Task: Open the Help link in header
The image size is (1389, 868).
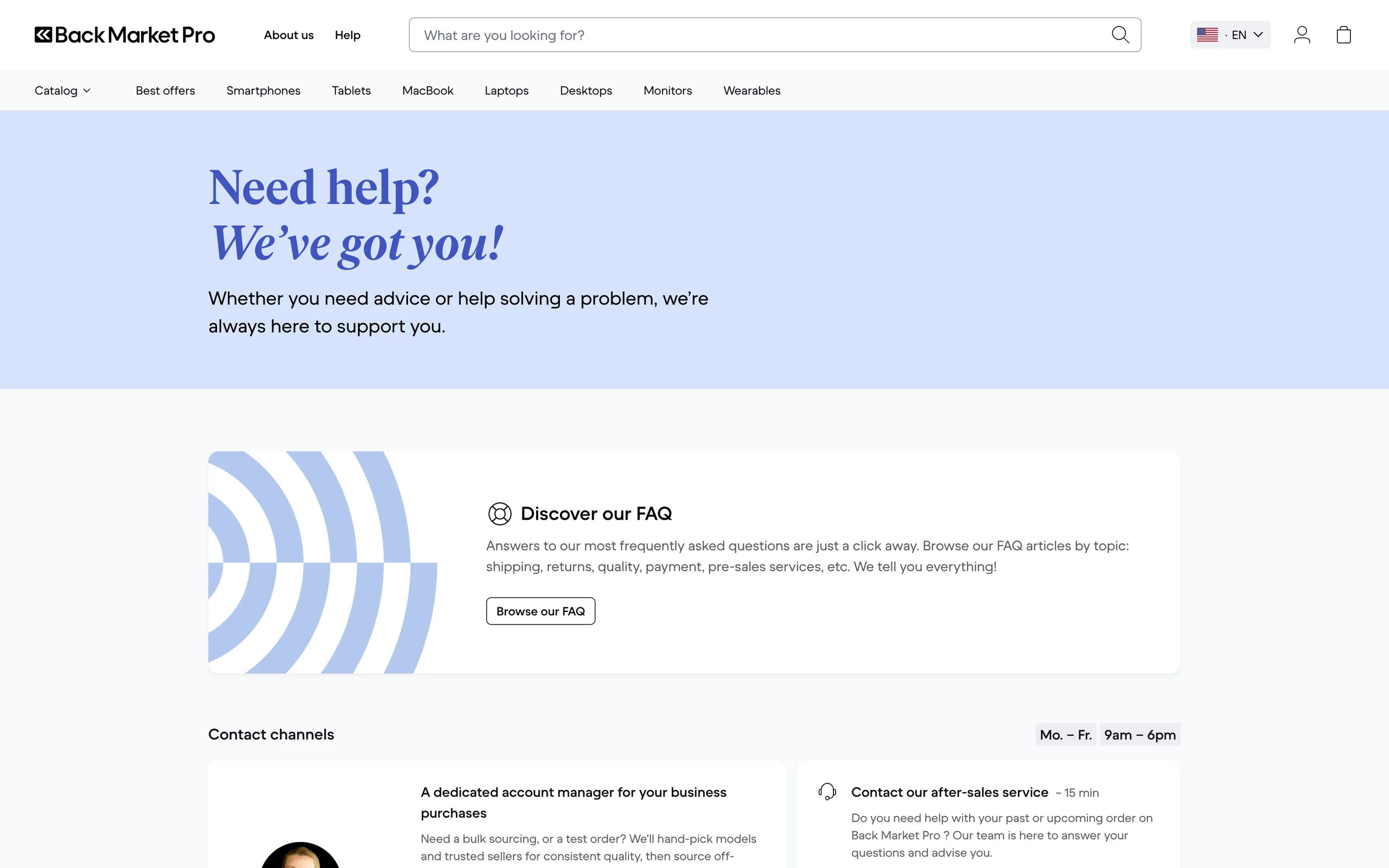Action: [x=347, y=35]
